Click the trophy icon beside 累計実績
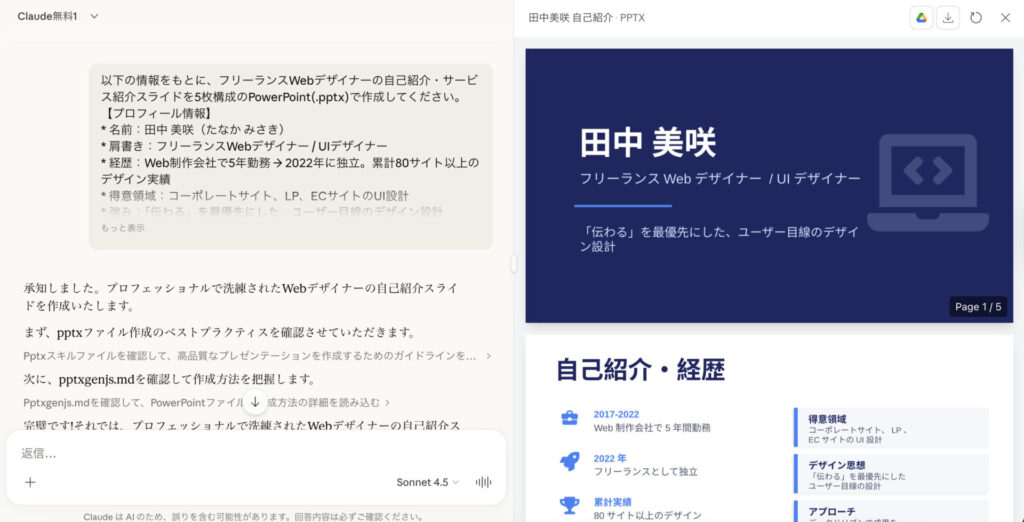Screen dimensions: 1024x522 tap(569, 505)
